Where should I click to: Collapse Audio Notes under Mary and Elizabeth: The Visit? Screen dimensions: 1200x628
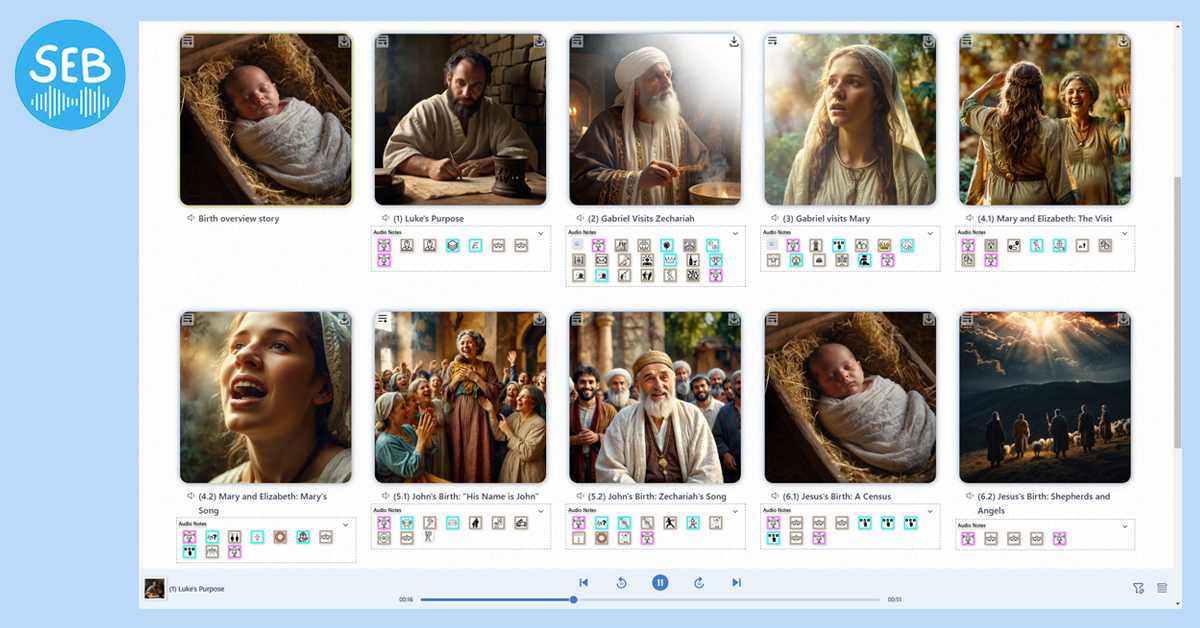click(x=1124, y=233)
